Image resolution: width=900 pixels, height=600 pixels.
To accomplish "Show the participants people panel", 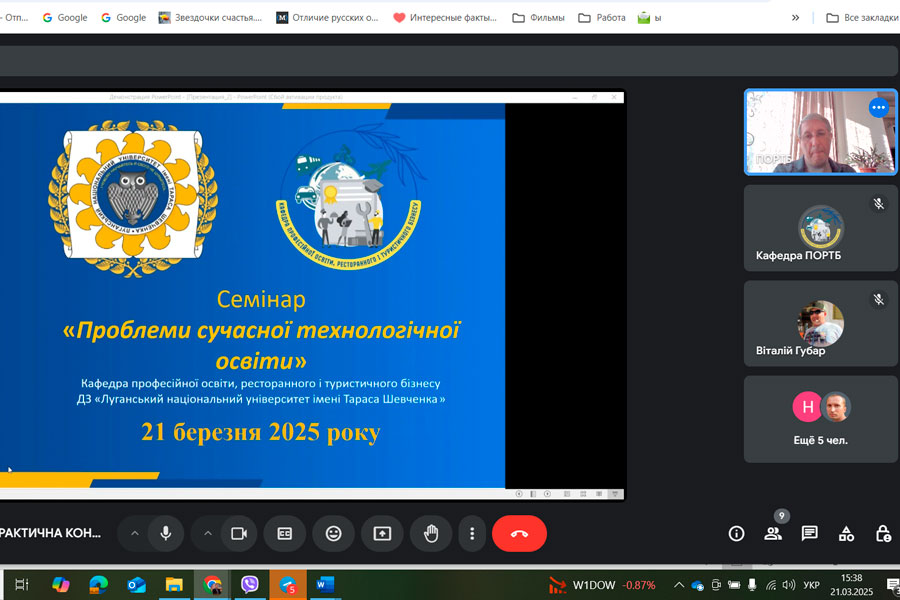I will (x=773, y=534).
